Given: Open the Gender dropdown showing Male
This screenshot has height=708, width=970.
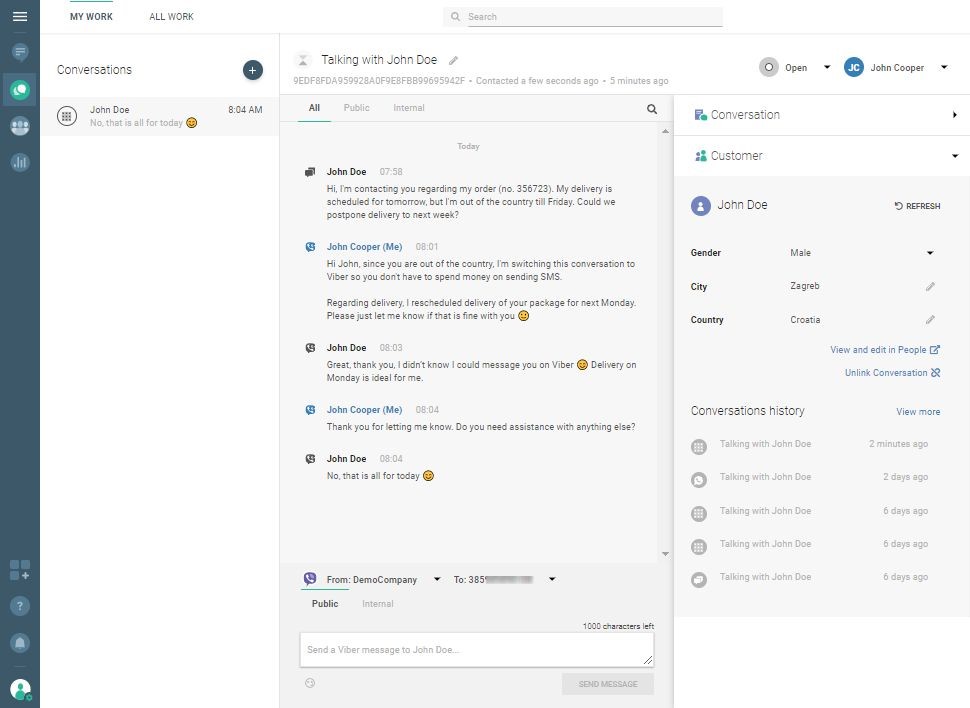Looking at the screenshot, I should click(x=929, y=253).
